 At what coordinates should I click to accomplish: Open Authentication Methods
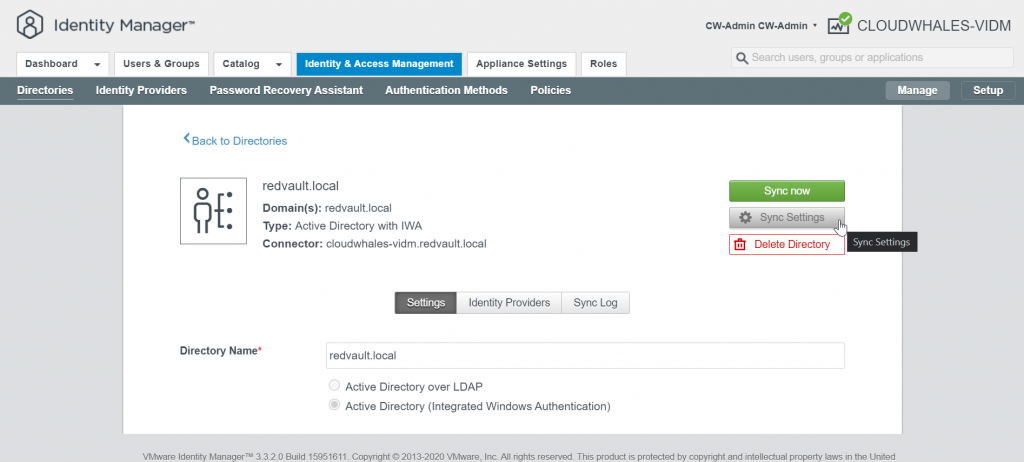(x=446, y=90)
